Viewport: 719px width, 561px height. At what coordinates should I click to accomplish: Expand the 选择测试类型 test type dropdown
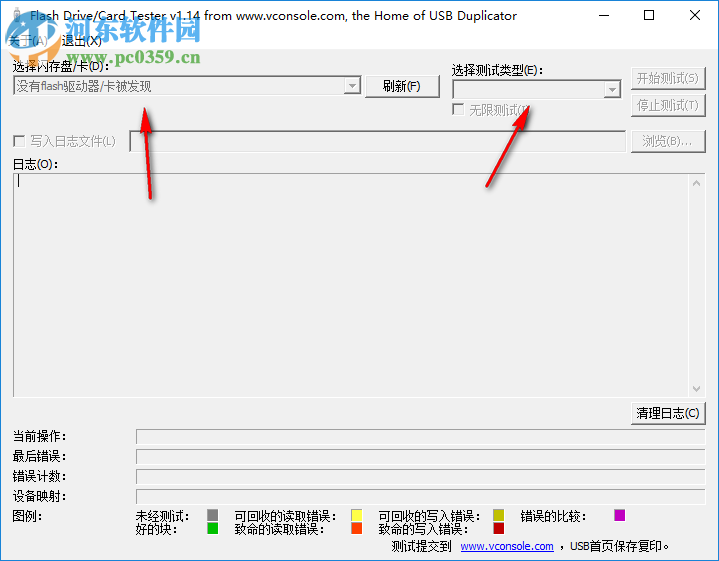coord(612,89)
